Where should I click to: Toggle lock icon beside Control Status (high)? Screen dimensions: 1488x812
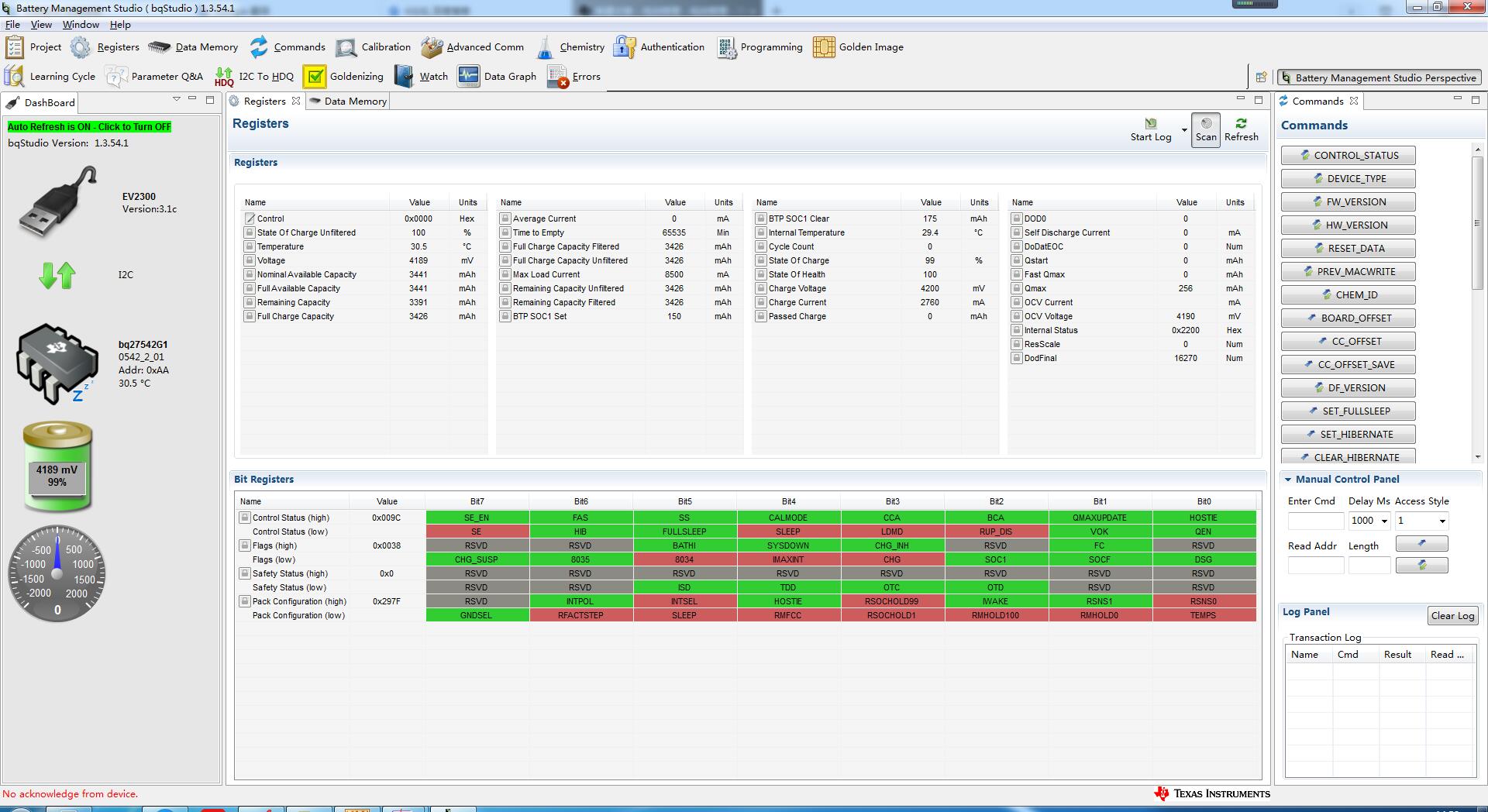(245, 518)
